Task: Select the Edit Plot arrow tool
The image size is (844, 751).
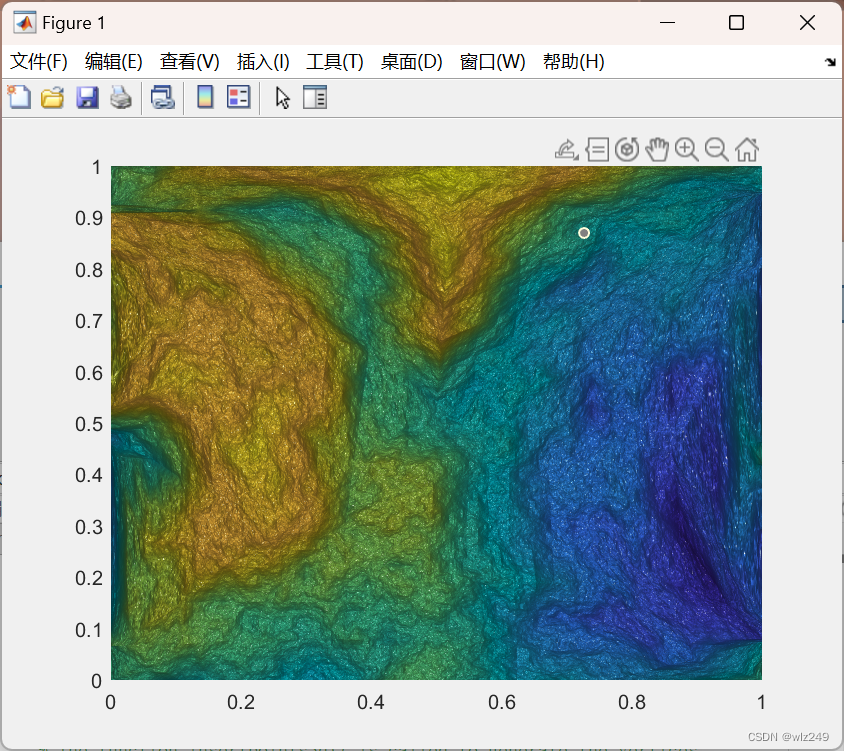Action: coord(283,98)
